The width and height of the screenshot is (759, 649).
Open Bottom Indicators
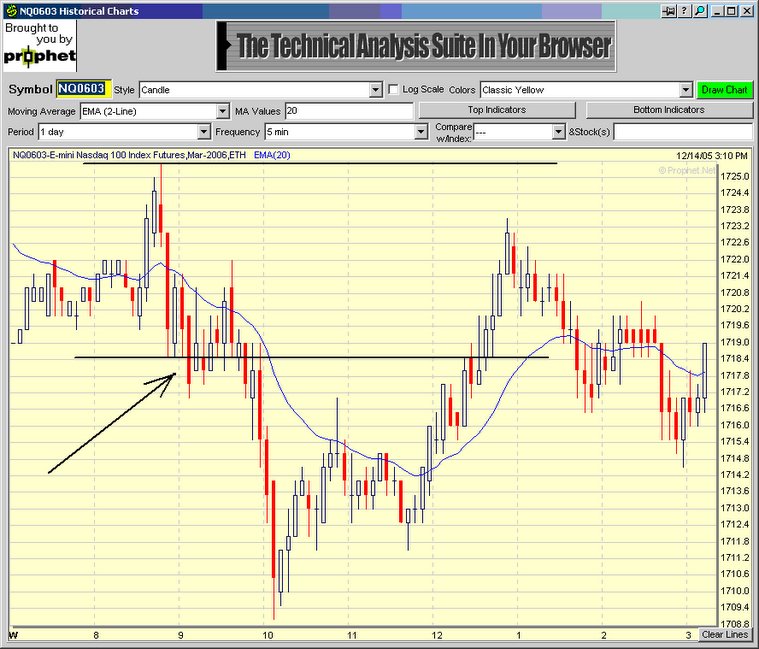pos(669,110)
